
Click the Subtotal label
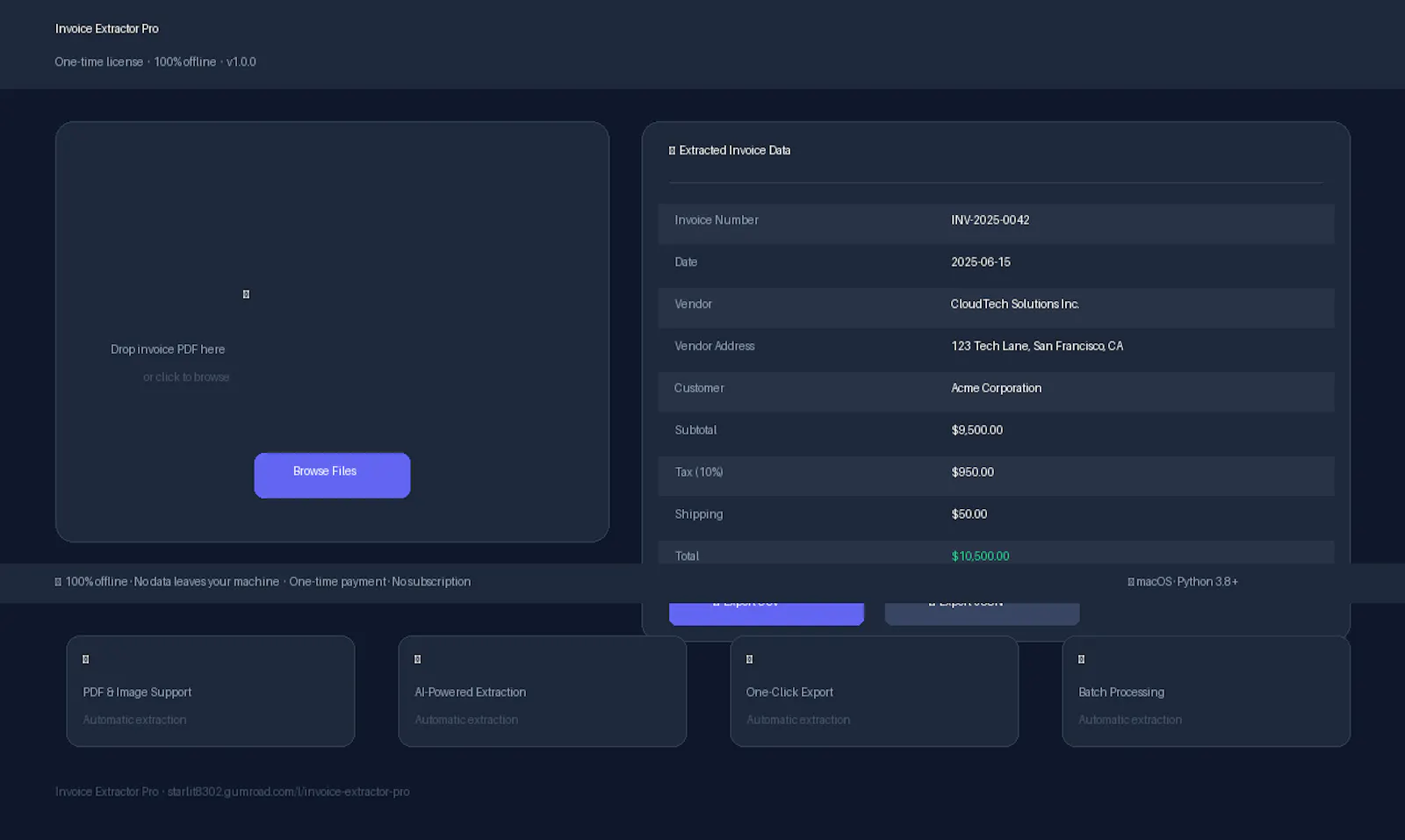(695, 430)
